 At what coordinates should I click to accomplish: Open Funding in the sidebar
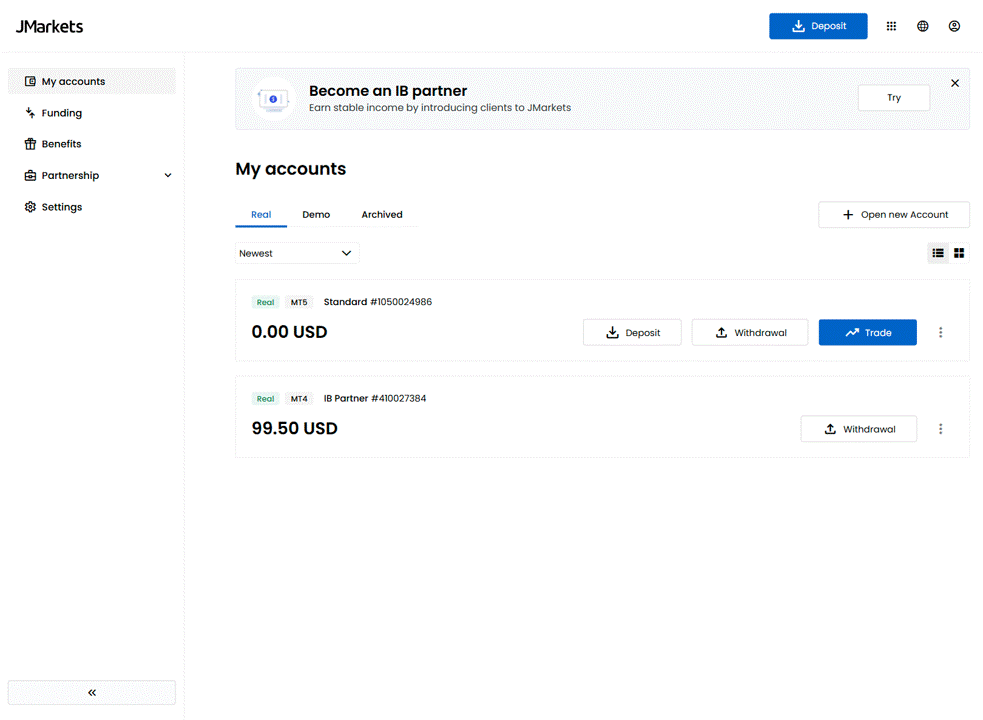tap(92, 113)
